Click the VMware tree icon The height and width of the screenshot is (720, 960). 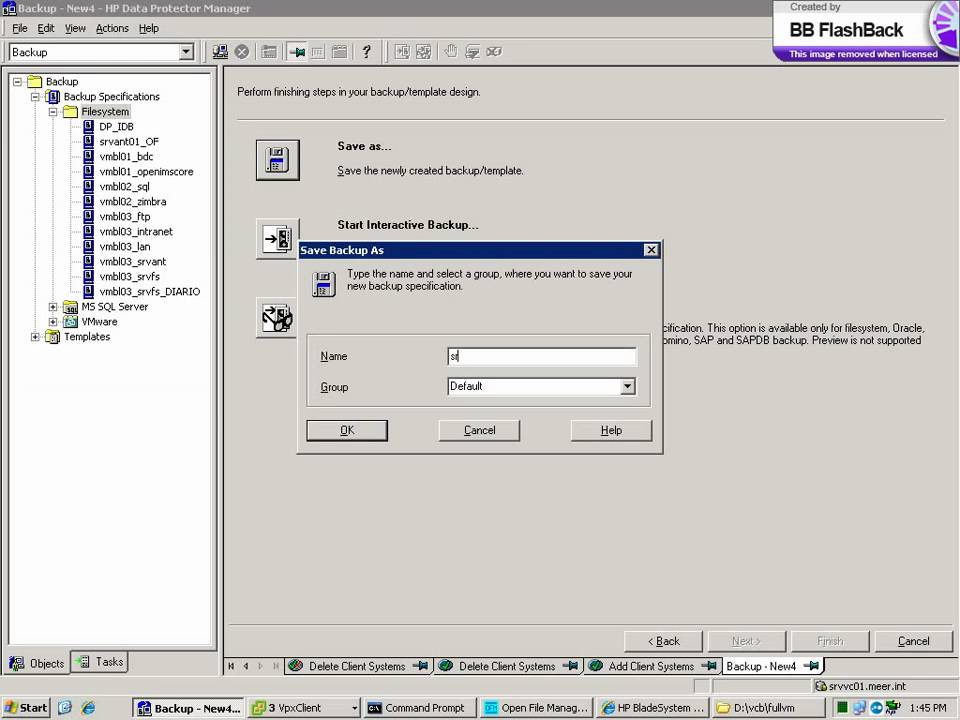[71, 321]
